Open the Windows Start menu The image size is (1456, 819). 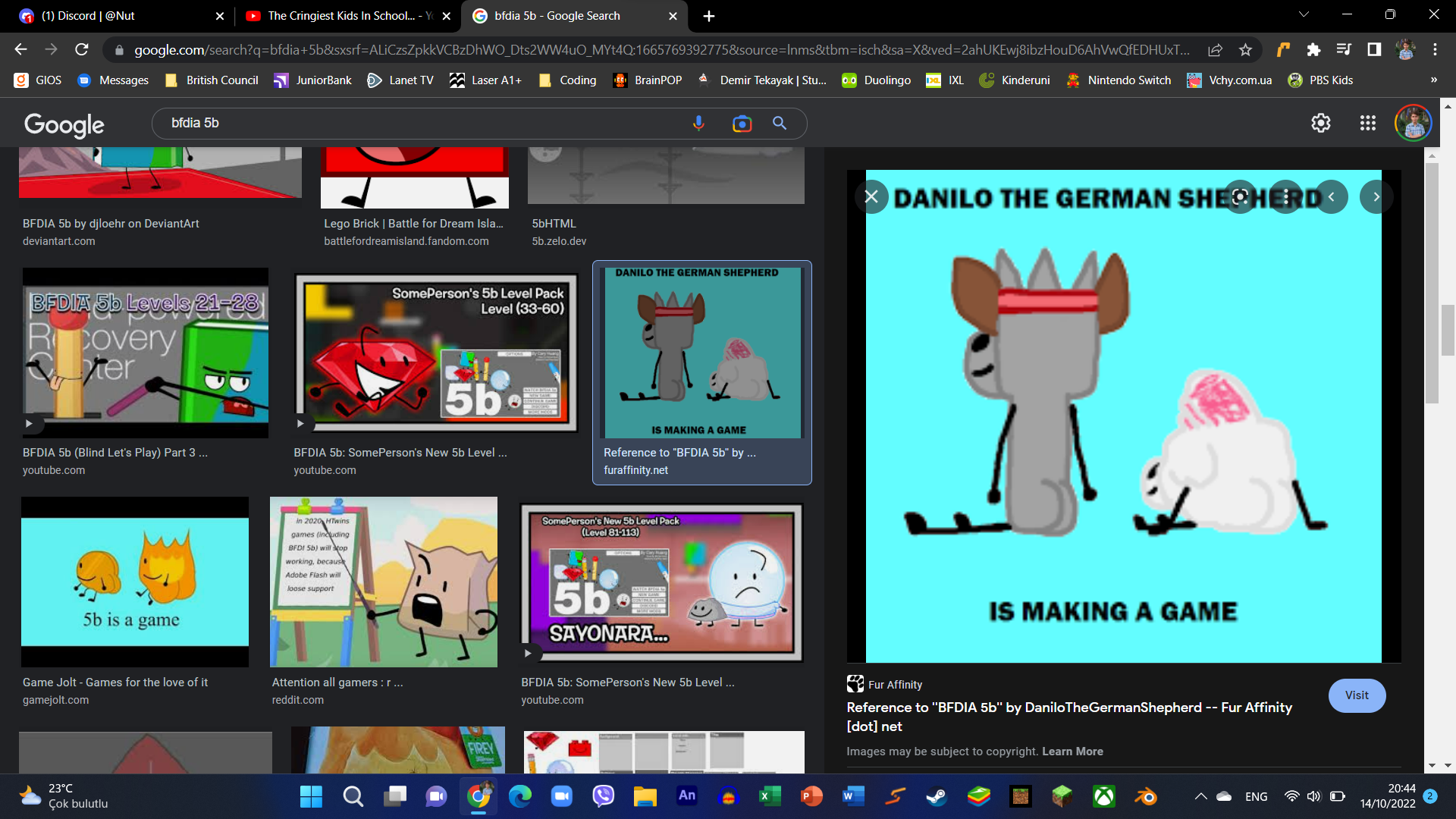coord(311,796)
